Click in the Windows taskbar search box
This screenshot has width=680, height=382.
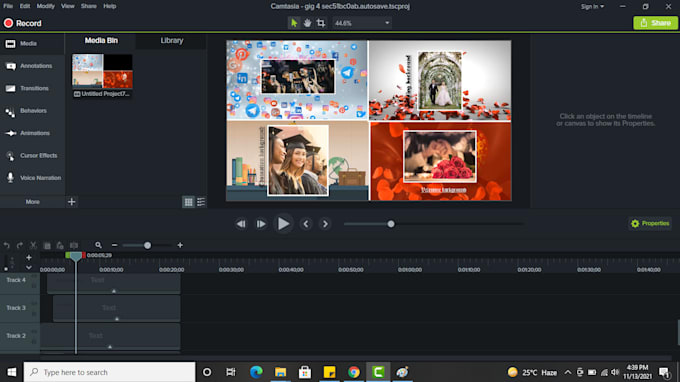click(109, 372)
